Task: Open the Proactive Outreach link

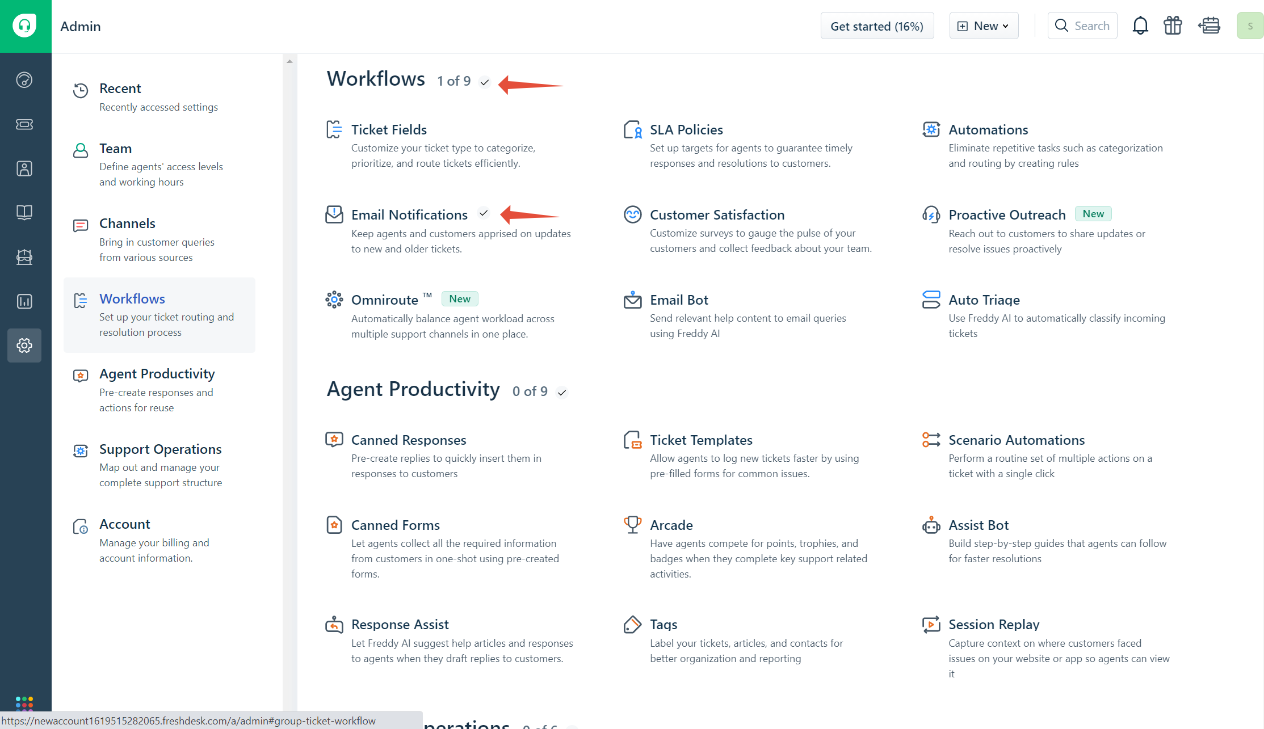Action: click(x=1007, y=215)
